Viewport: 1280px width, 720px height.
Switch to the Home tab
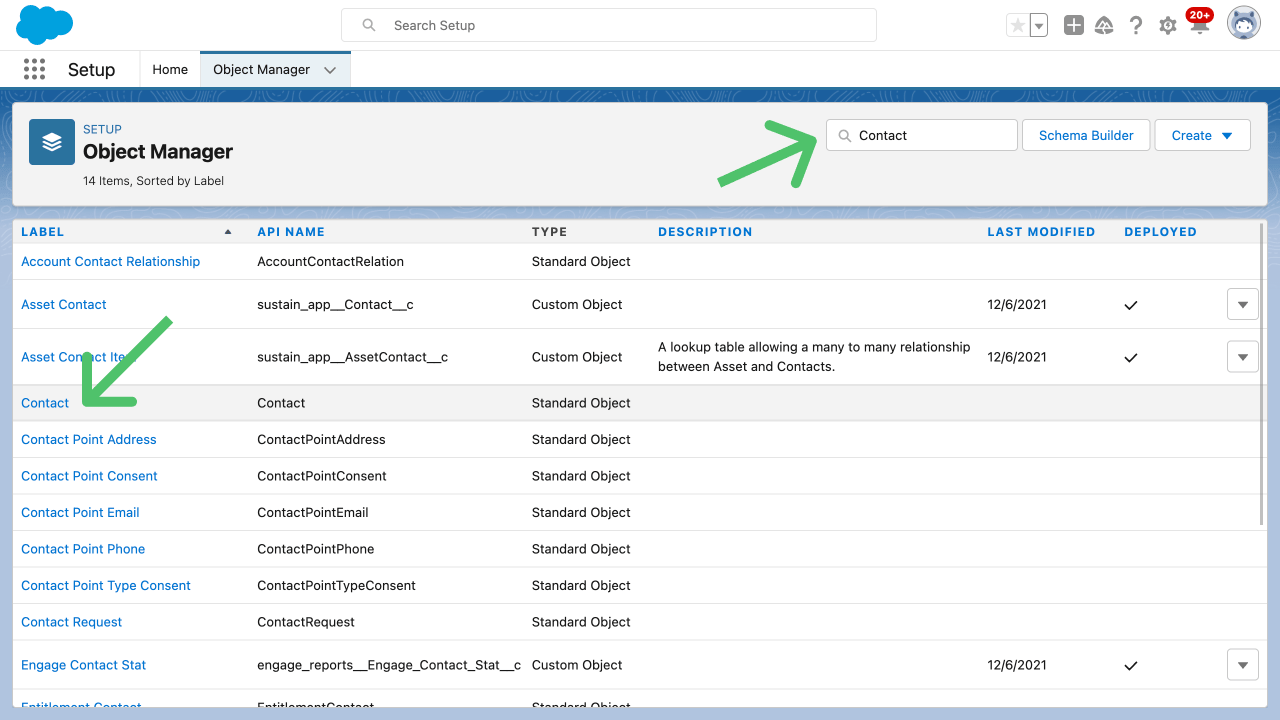point(170,69)
